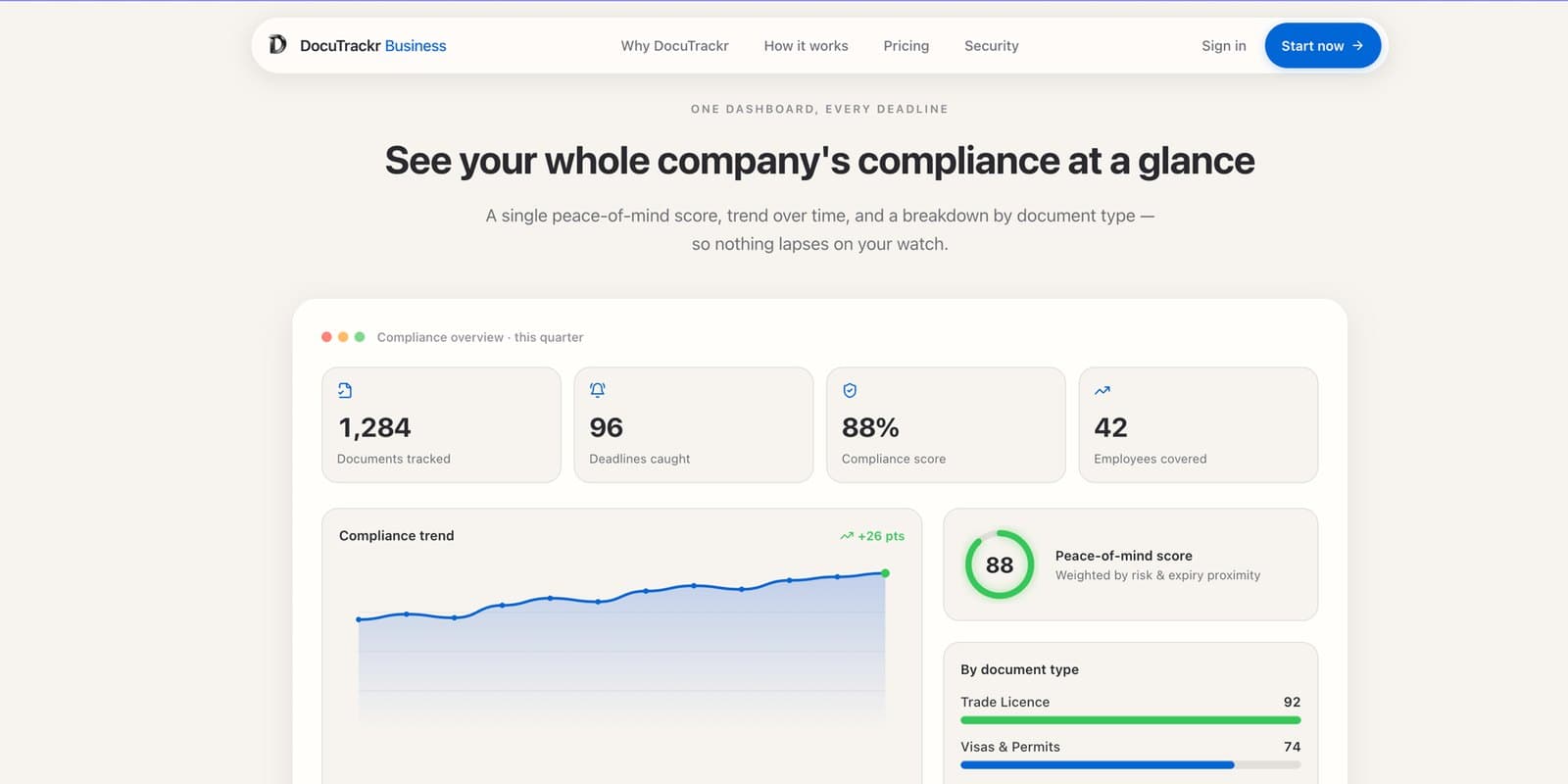Click the upward arrow icon beside +26 pts
Image resolution: width=1568 pixels, height=784 pixels.
pyautogui.click(x=847, y=536)
